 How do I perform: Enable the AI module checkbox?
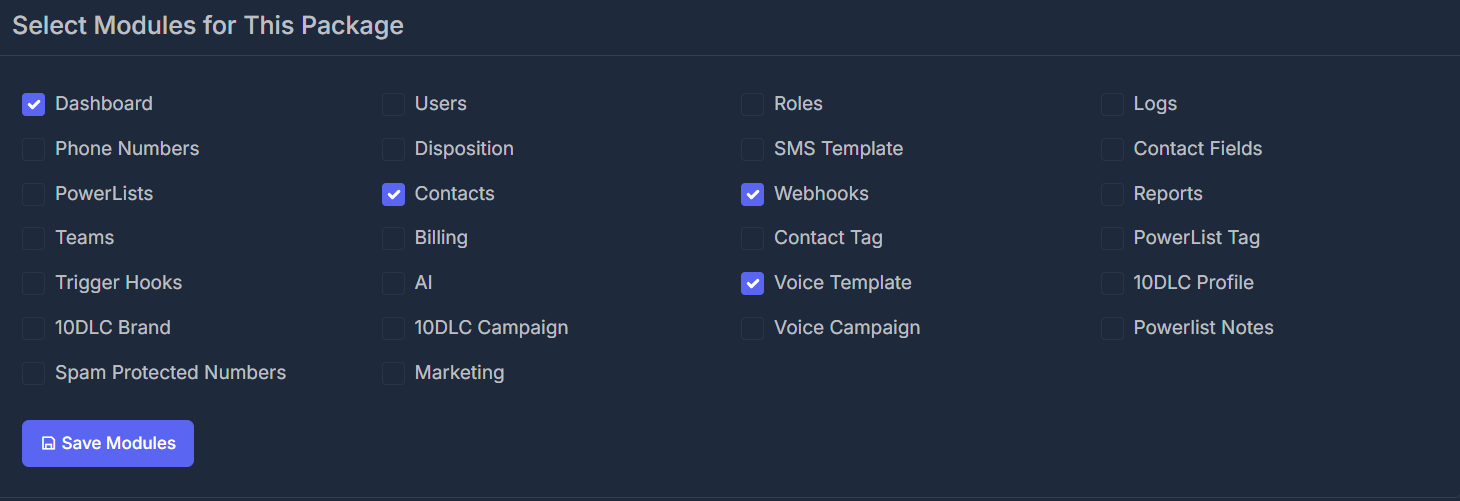click(x=393, y=283)
